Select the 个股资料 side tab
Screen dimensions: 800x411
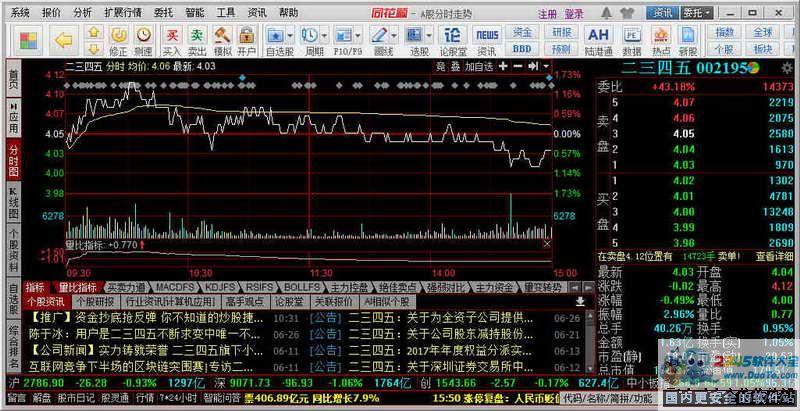pos(14,249)
